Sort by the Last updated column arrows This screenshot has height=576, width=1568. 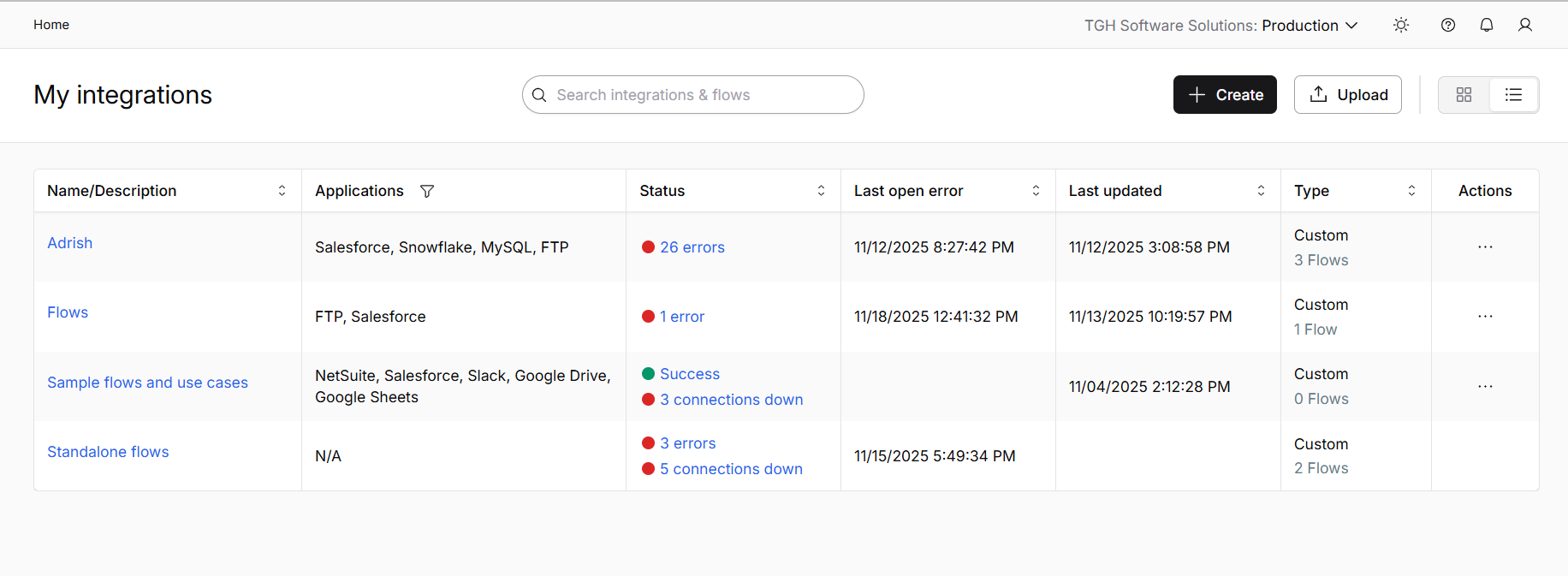coord(1261,191)
